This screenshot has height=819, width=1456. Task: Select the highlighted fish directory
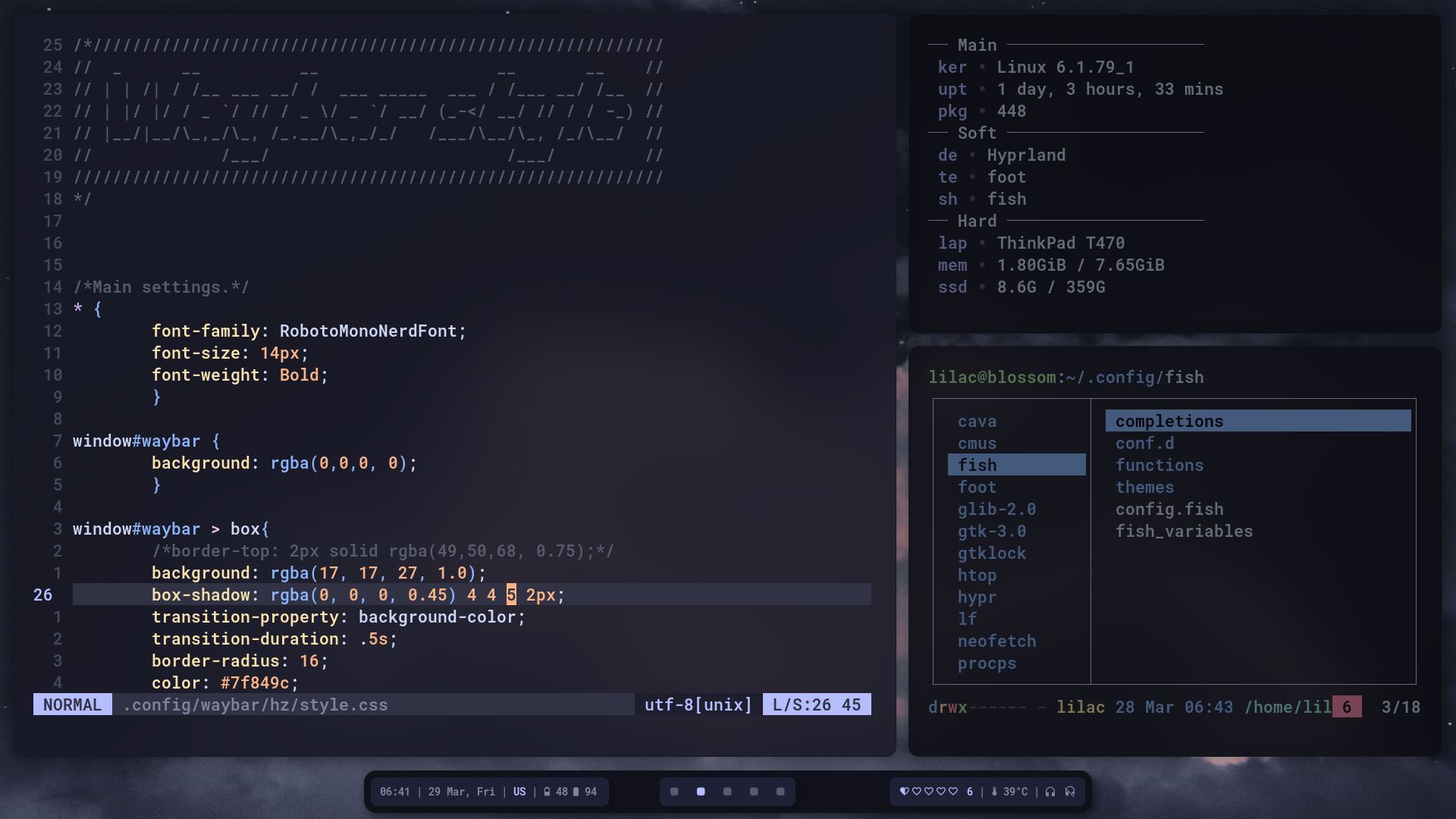click(x=1016, y=465)
